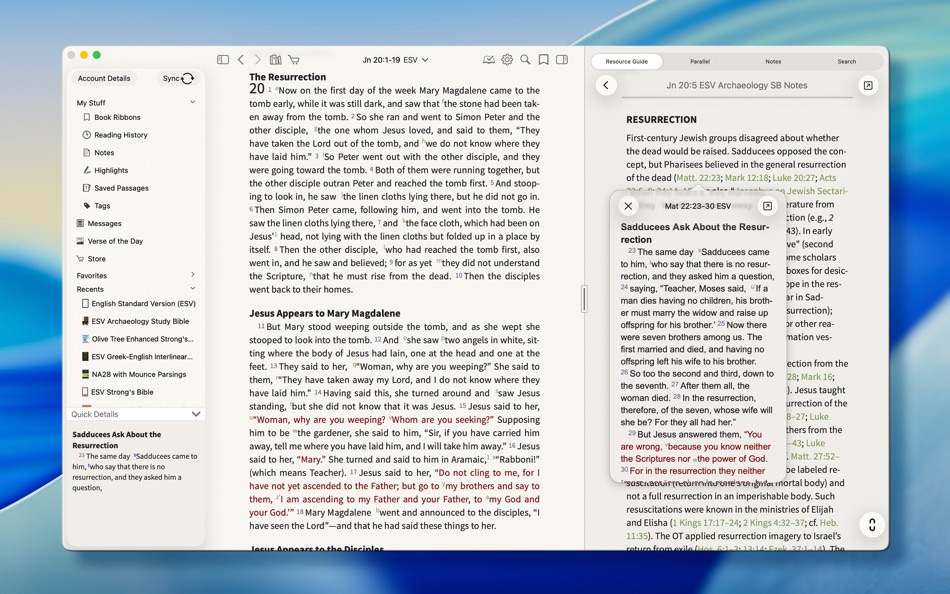Close the Mat 22:23-30 ESV popup
The width and height of the screenshot is (950, 594).
pyautogui.click(x=628, y=206)
